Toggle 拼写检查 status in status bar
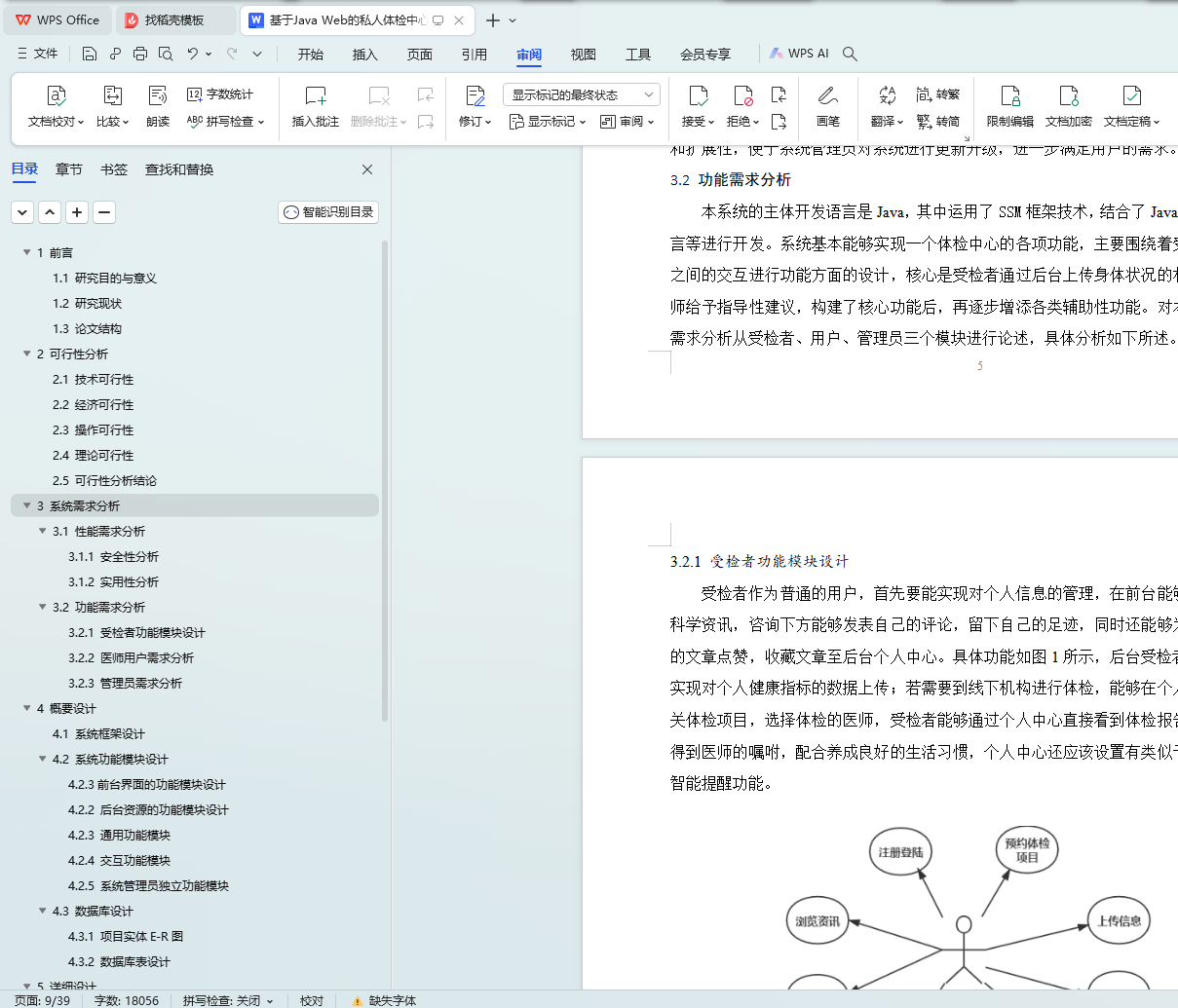Screen dimensions: 1178x1008 click(x=228, y=1000)
